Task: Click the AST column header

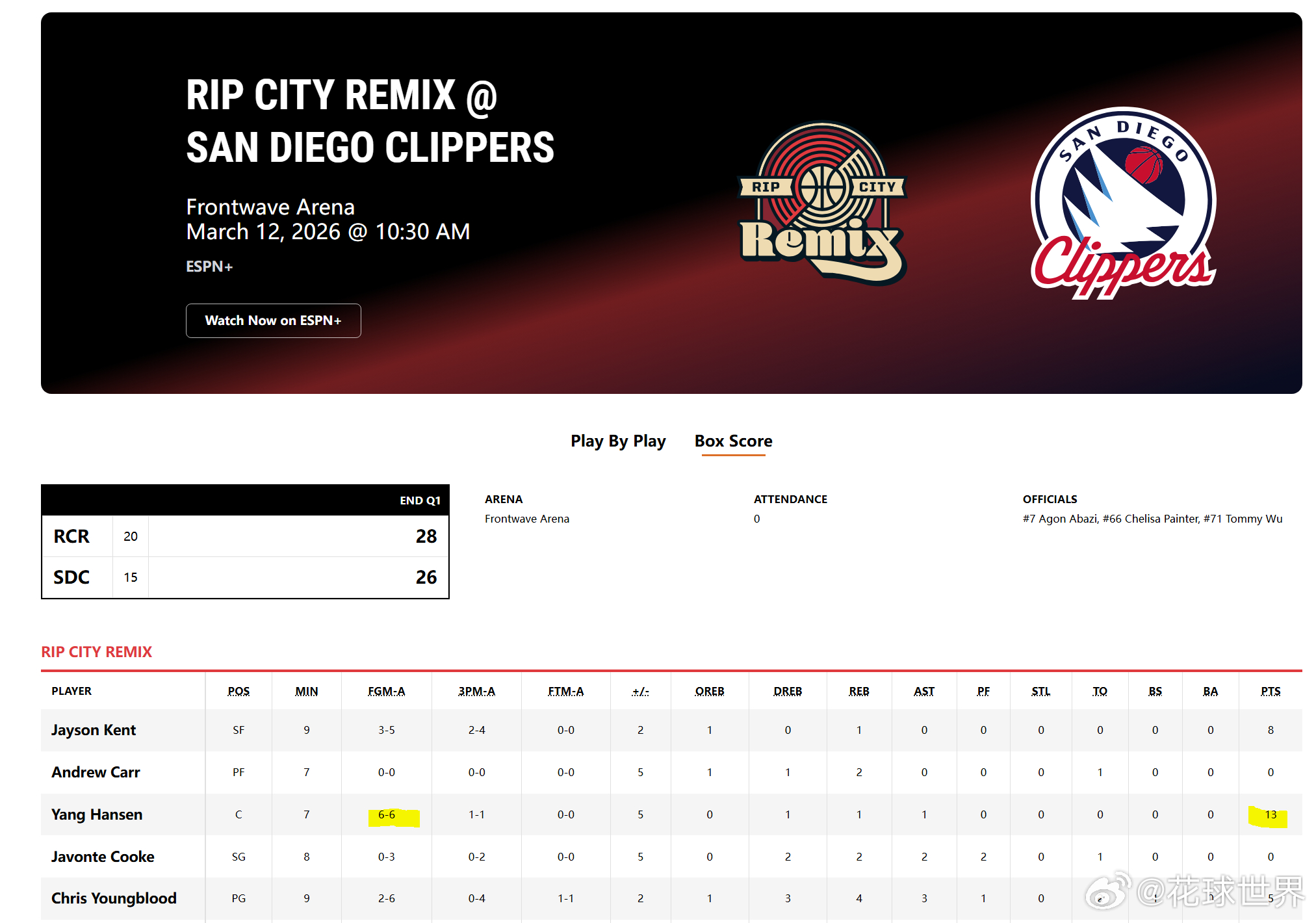Action: pos(923,691)
